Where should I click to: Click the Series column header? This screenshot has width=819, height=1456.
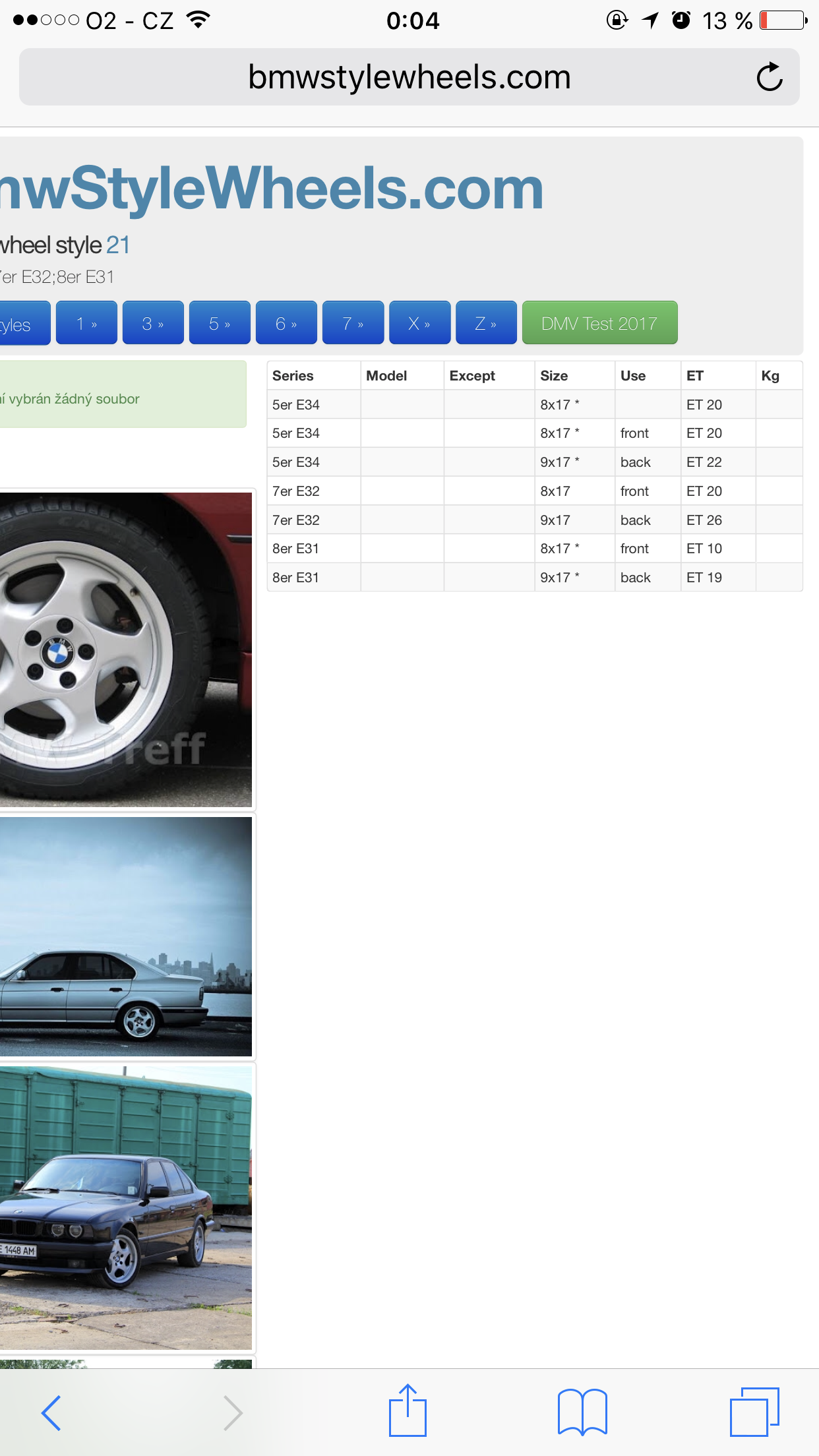313,376
